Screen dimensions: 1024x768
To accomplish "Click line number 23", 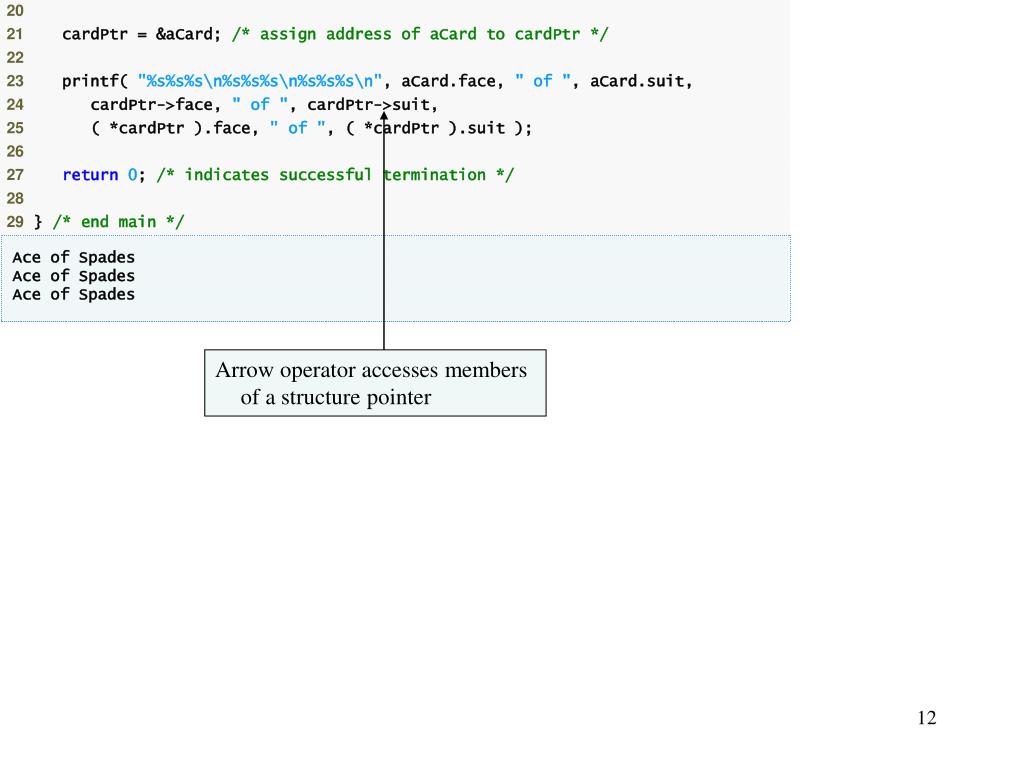I will (15, 81).
